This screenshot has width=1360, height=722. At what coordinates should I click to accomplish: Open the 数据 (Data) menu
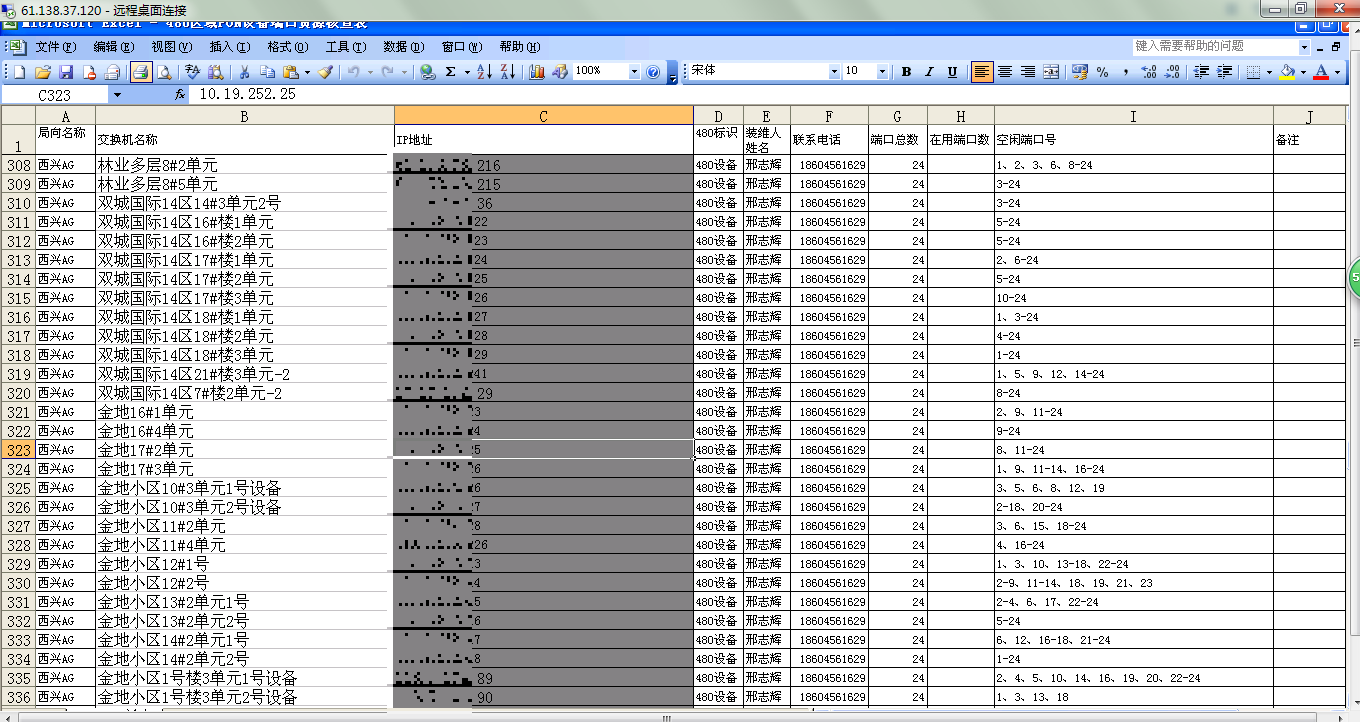pyautogui.click(x=403, y=47)
